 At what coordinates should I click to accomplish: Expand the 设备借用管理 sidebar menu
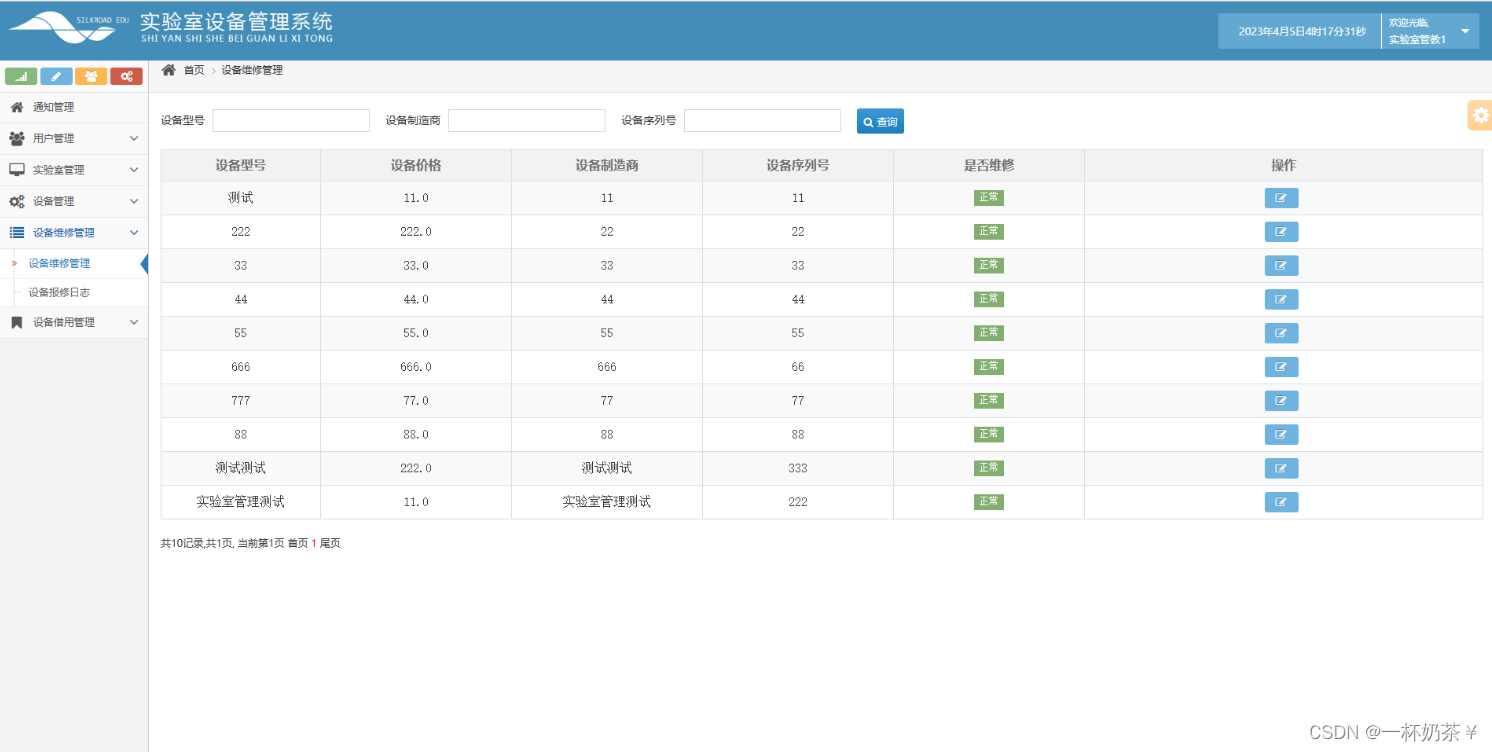(x=74, y=323)
